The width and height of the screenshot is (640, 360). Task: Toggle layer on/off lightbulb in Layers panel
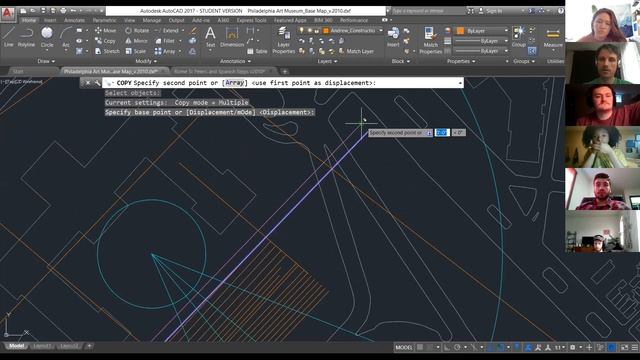click(301, 30)
